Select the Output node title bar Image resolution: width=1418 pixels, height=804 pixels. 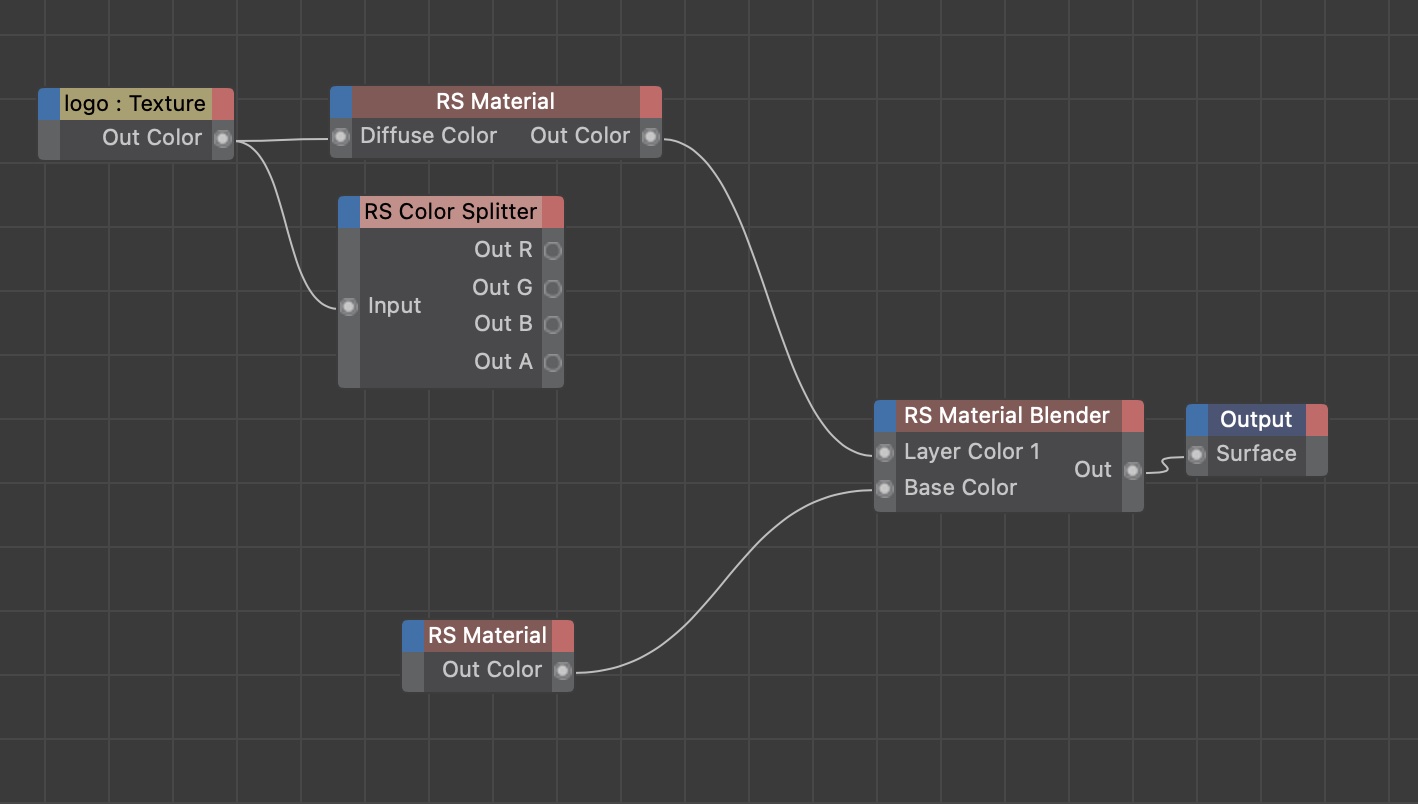pos(1256,420)
